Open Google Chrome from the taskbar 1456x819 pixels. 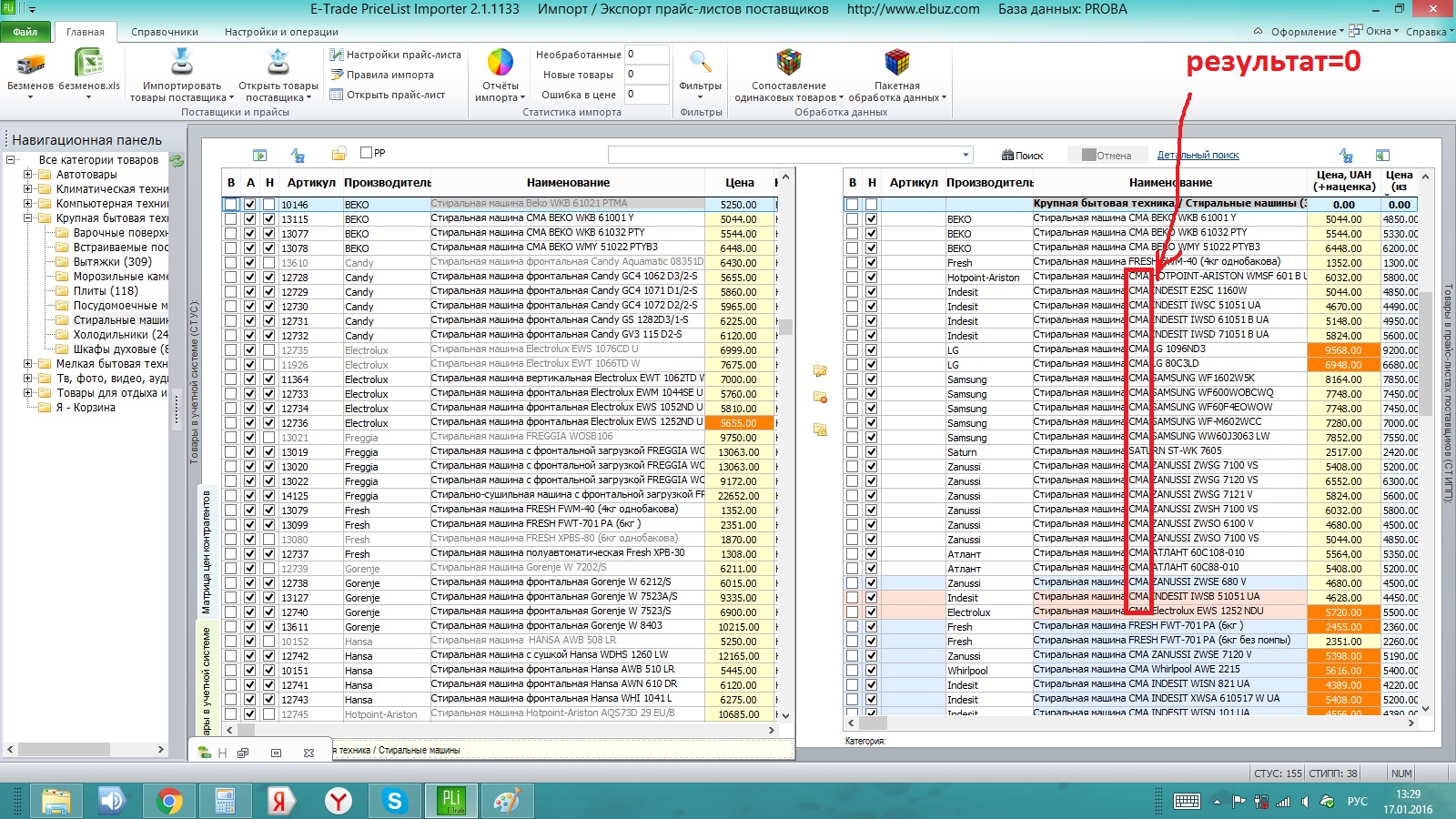click(x=168, y=801)
